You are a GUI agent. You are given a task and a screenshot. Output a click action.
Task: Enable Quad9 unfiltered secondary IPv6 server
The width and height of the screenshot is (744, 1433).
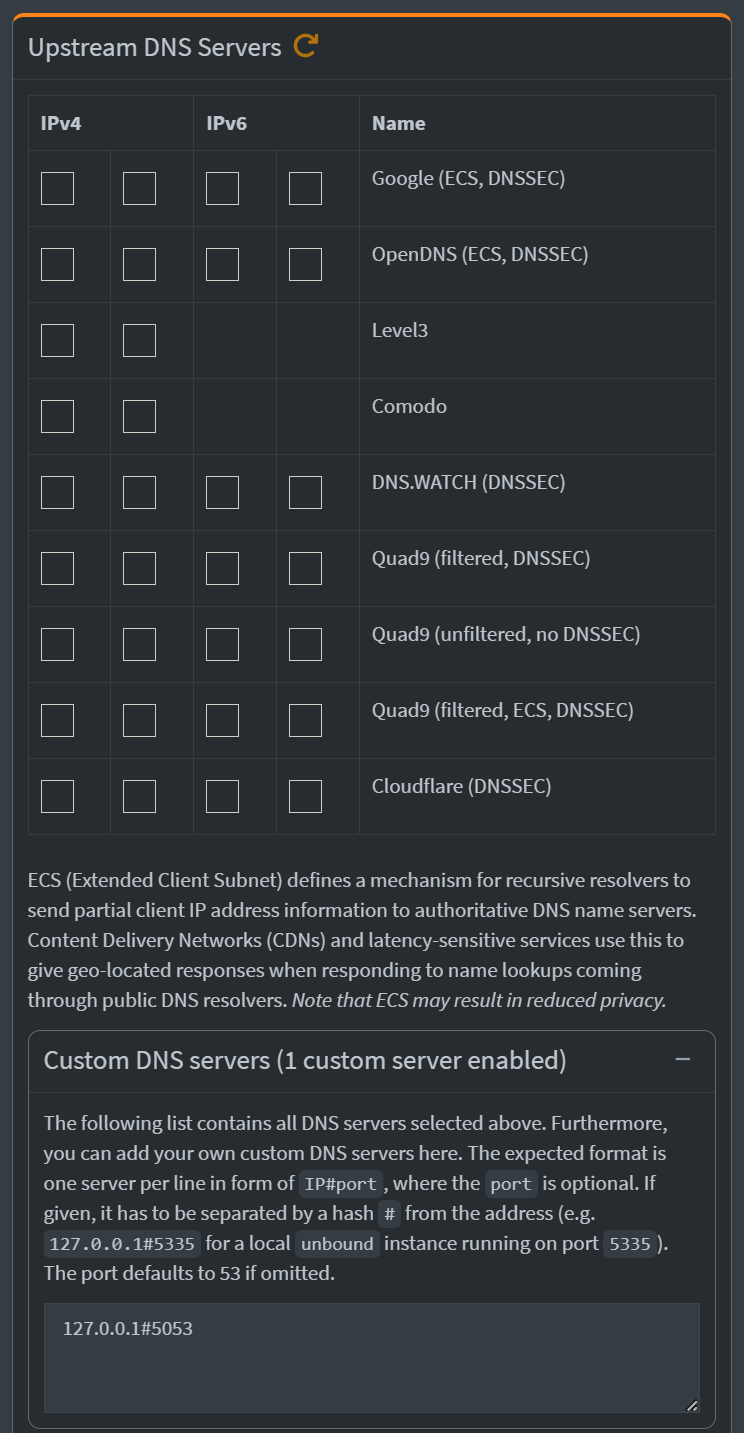pos(305,643)
